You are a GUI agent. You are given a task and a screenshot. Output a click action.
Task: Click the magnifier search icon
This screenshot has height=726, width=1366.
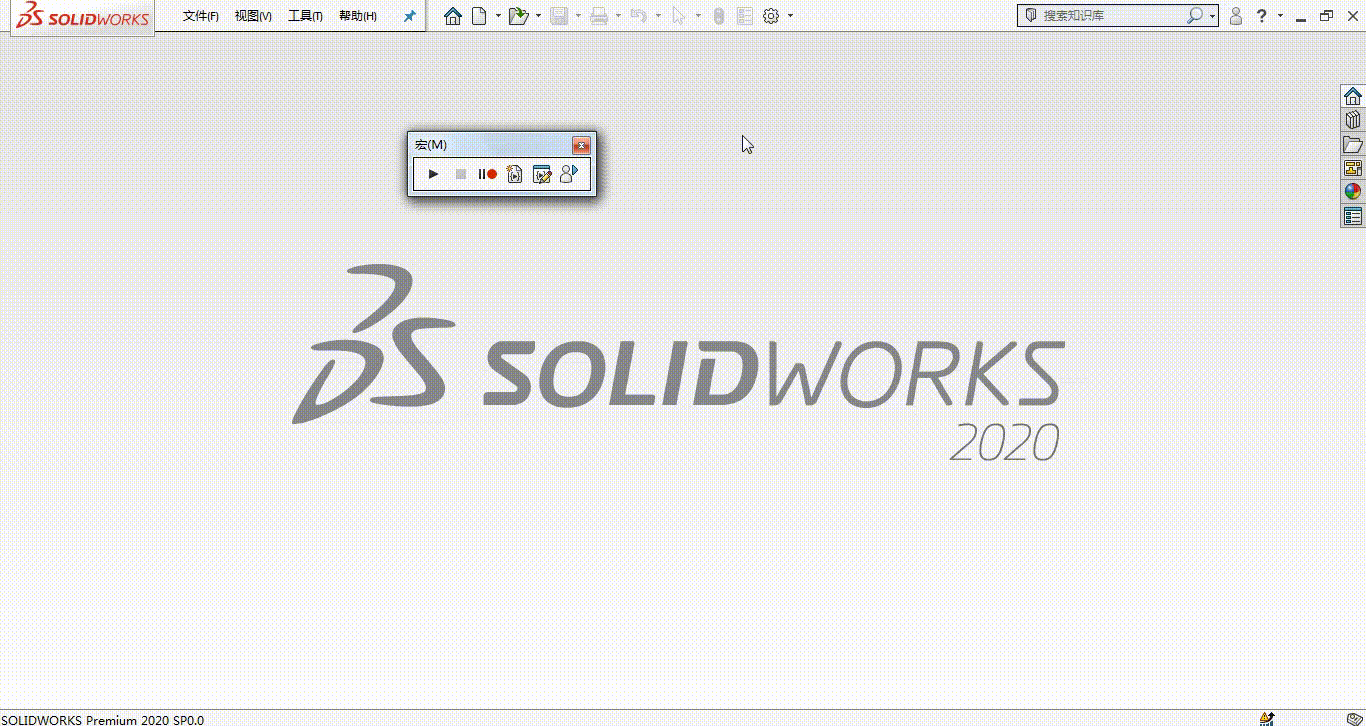click(x=1194, y=16)
